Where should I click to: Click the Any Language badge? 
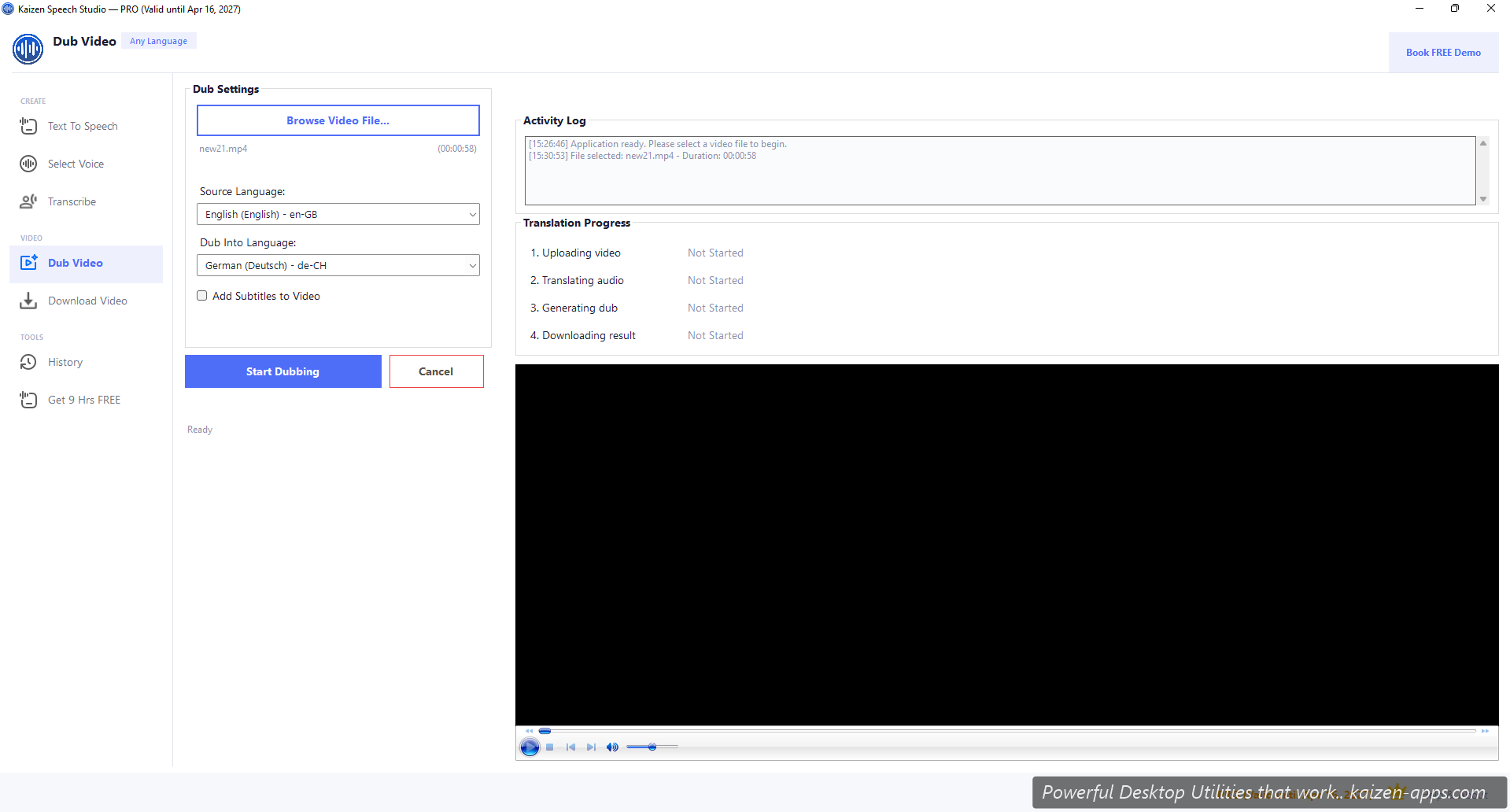click(158, 41)
